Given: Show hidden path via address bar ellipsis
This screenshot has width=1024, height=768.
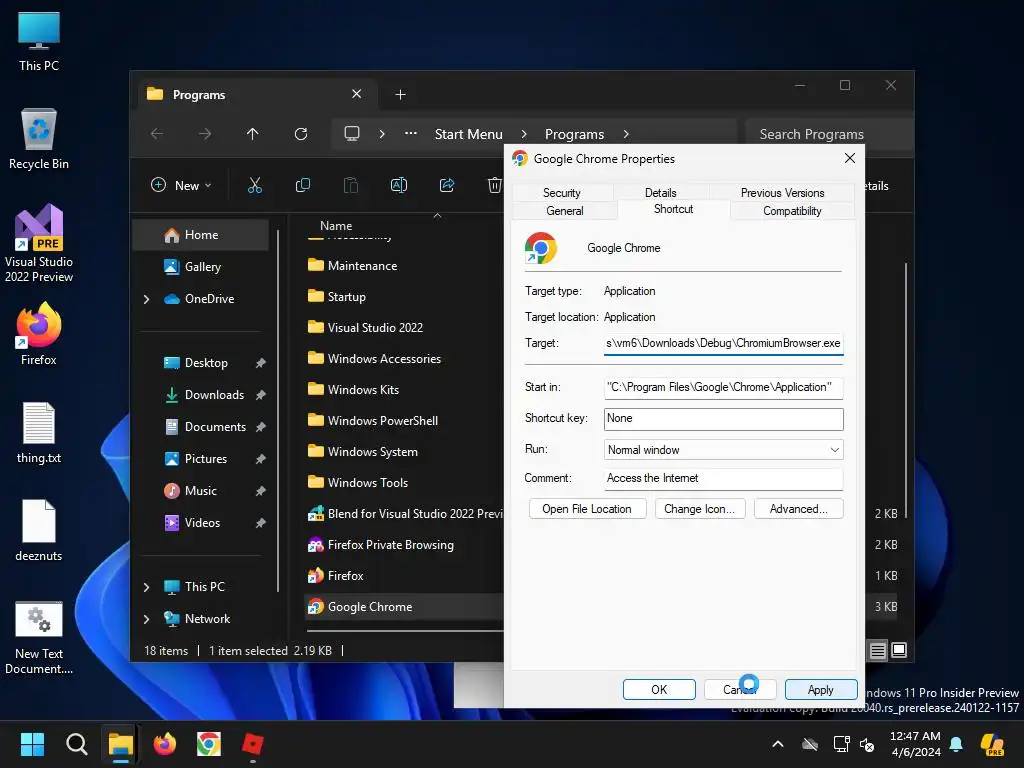Looking at the screenshot, I should (411, 134).
